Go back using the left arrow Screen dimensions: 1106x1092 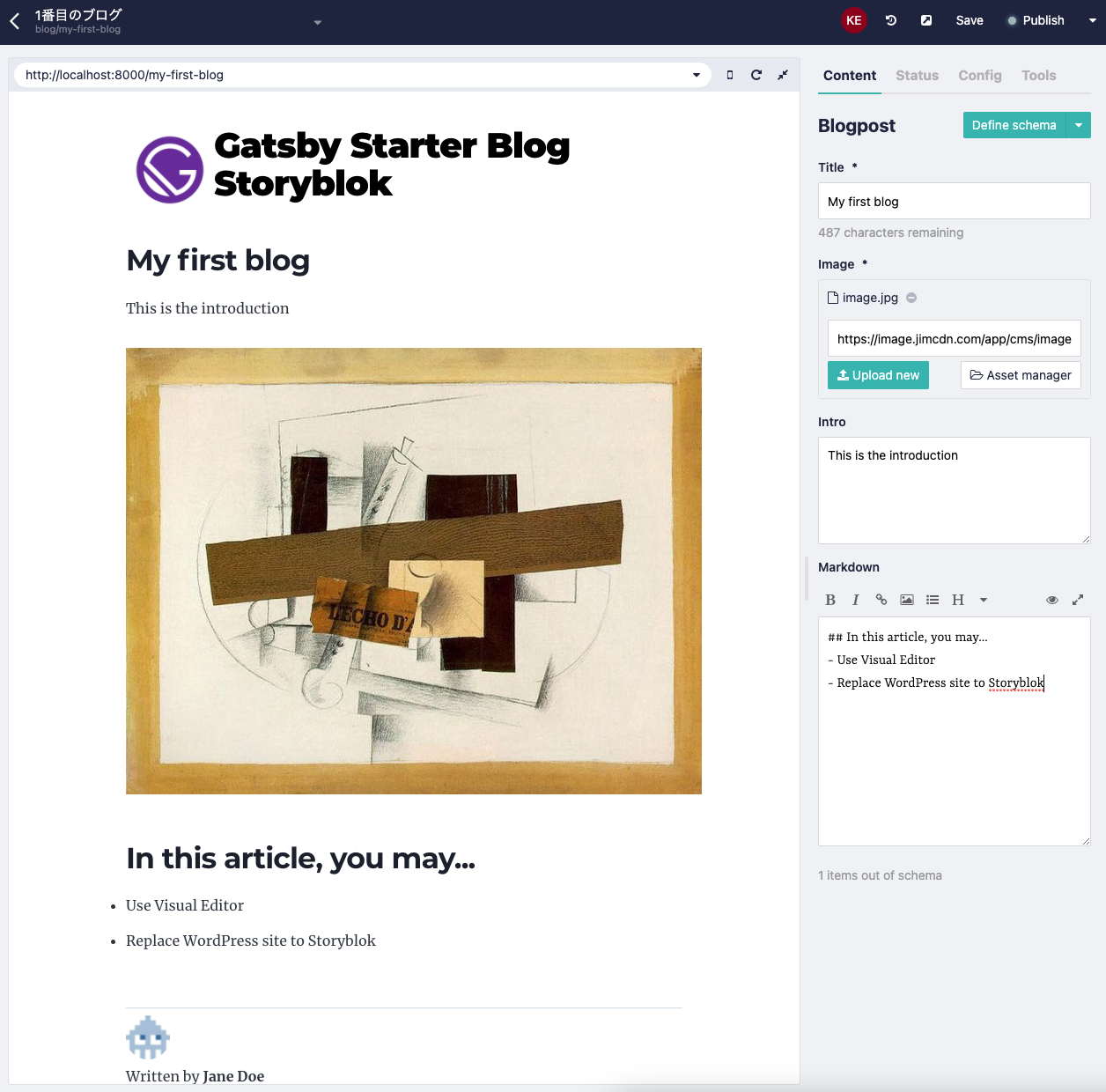(x=14, y=21)
